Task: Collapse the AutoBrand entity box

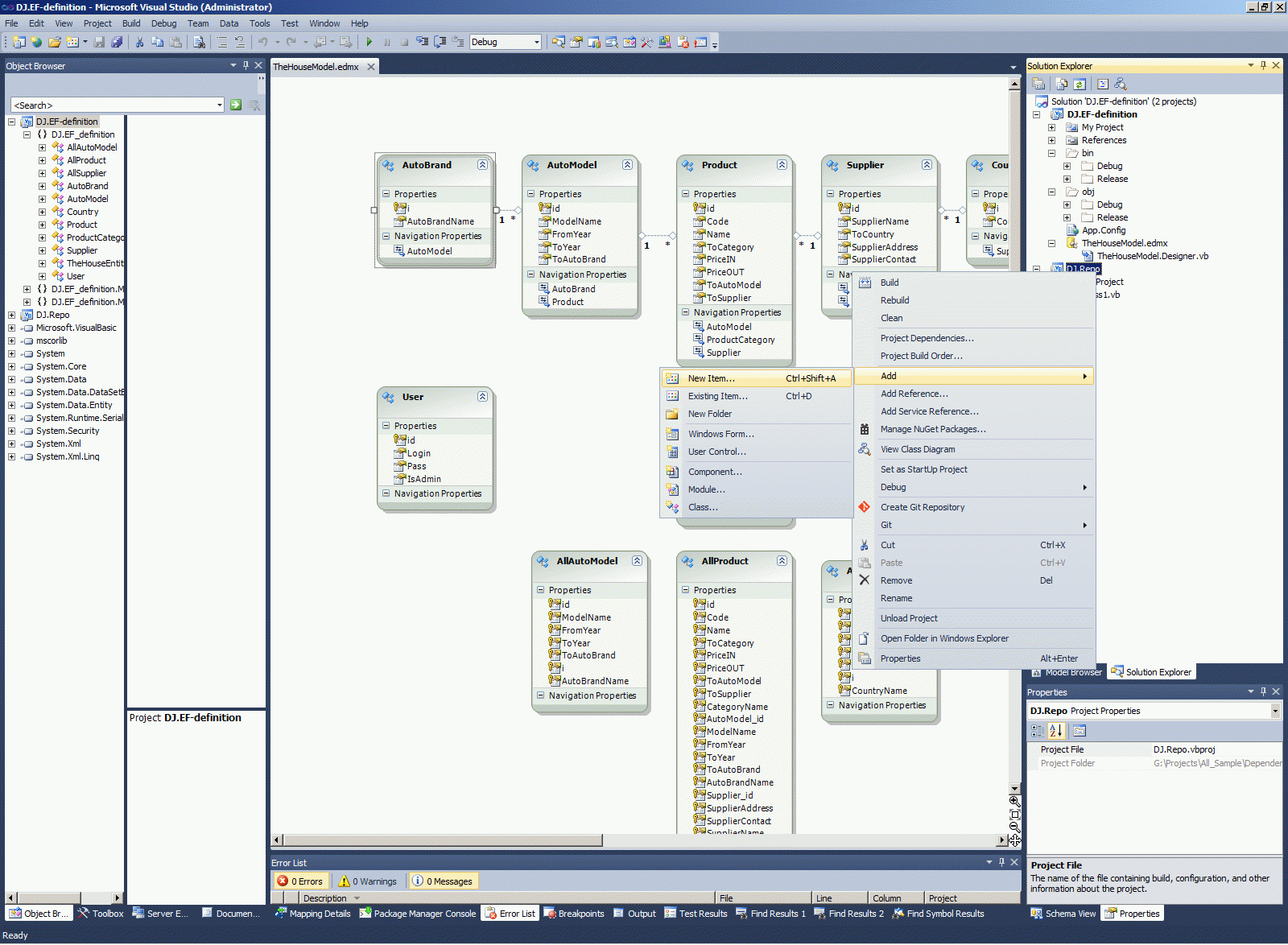Action: pyautogui.click(x=482, y=165)
